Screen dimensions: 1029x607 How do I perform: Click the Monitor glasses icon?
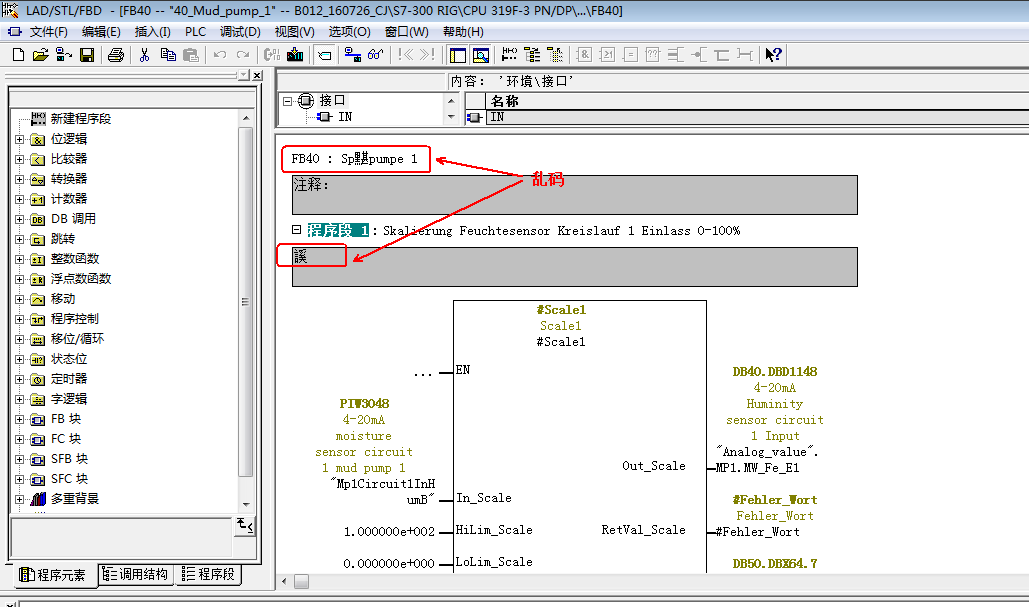pyautogui.click(x=375, y=55)
